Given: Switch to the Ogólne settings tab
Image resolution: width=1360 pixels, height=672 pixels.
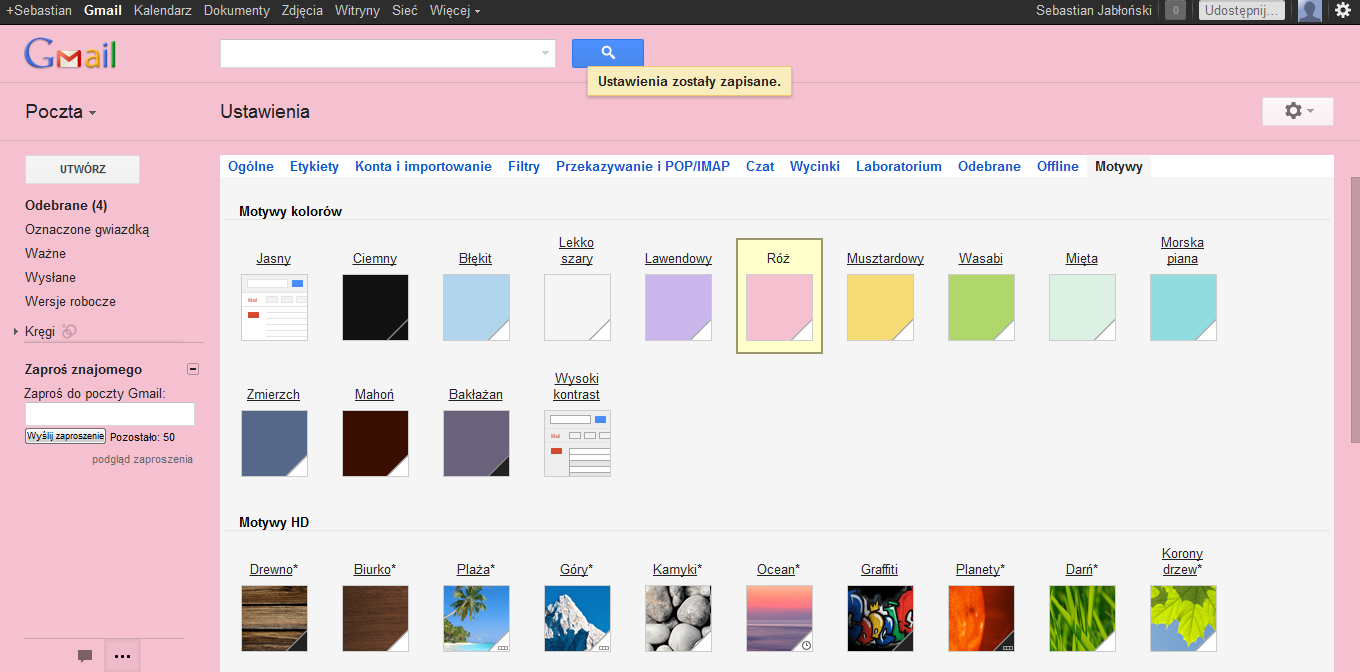Looking at the screenshot, I should click(251, 166).
